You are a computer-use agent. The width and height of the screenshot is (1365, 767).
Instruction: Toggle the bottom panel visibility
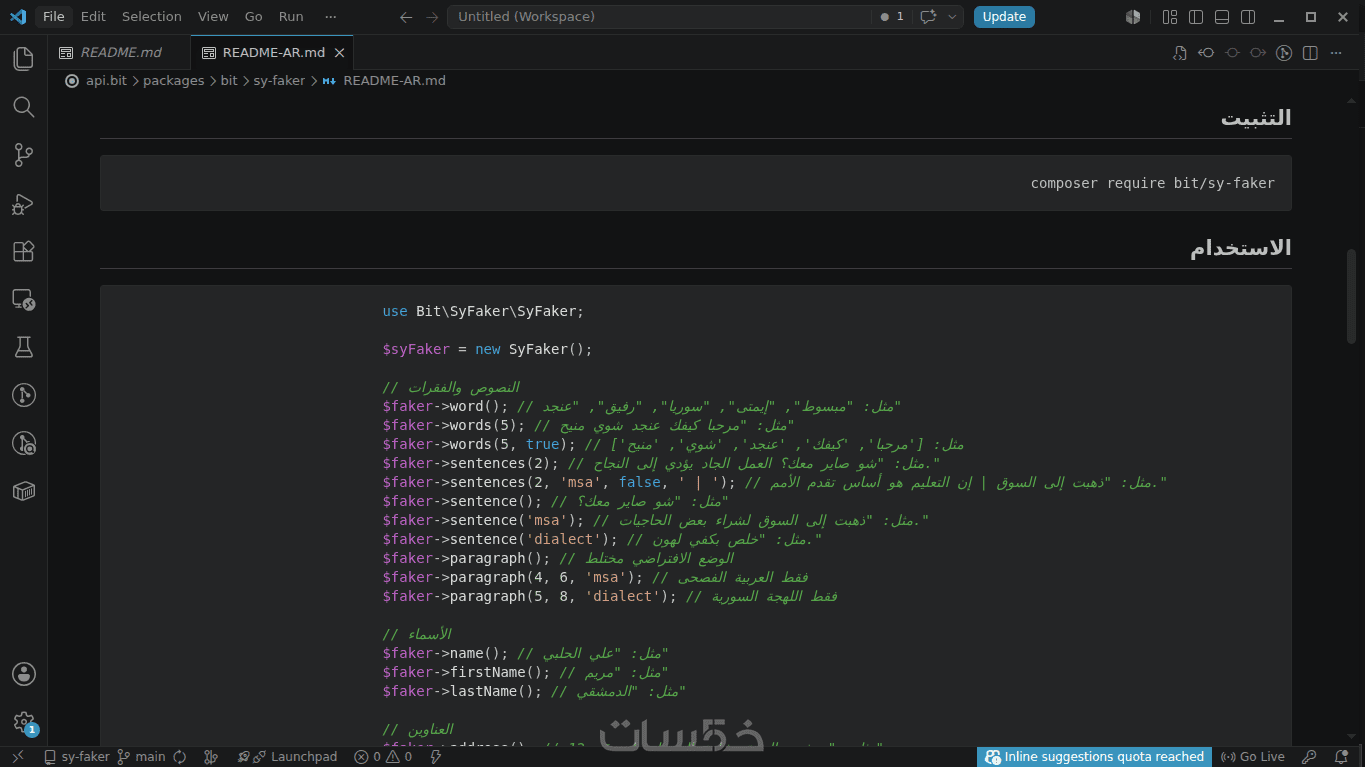click(x=1222, y=17)
